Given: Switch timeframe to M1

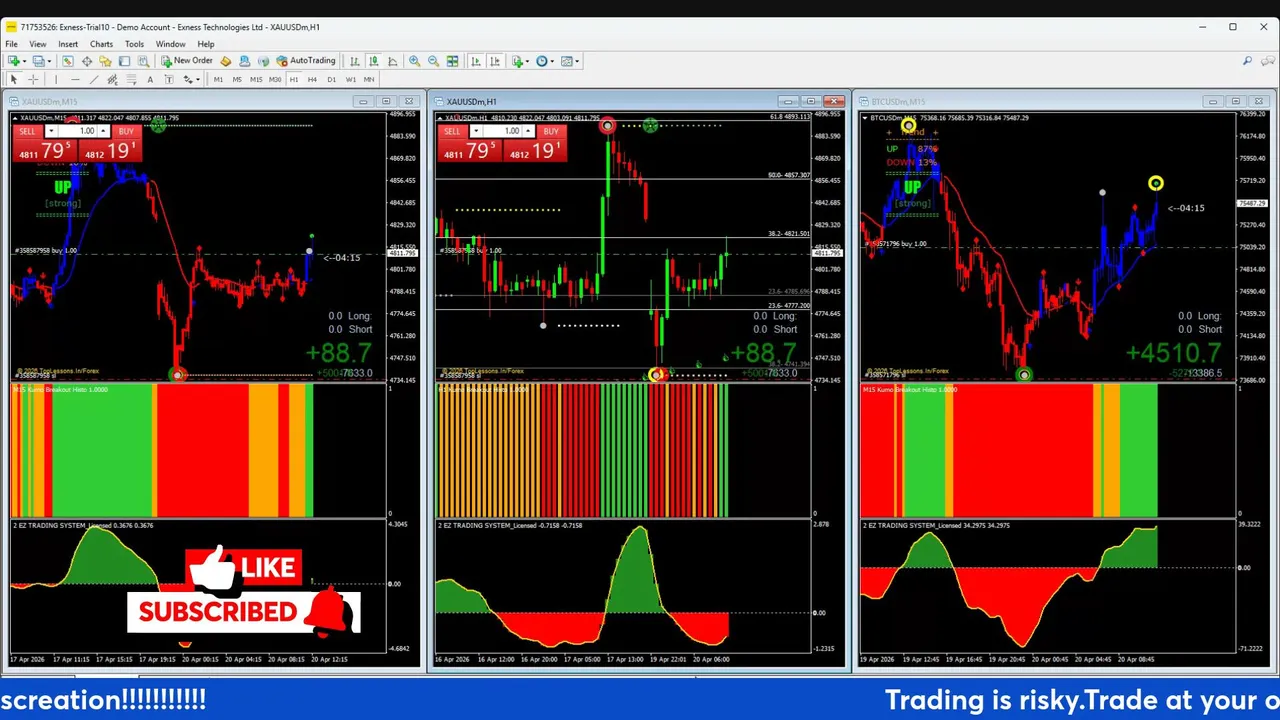Looking at the screenshot, I should [218, 79].
